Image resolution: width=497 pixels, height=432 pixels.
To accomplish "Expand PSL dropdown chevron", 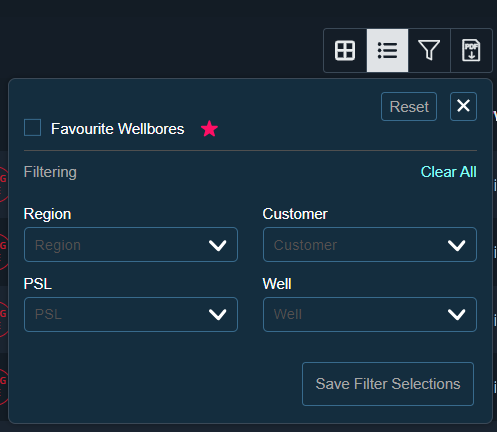I will click(218, 314).
